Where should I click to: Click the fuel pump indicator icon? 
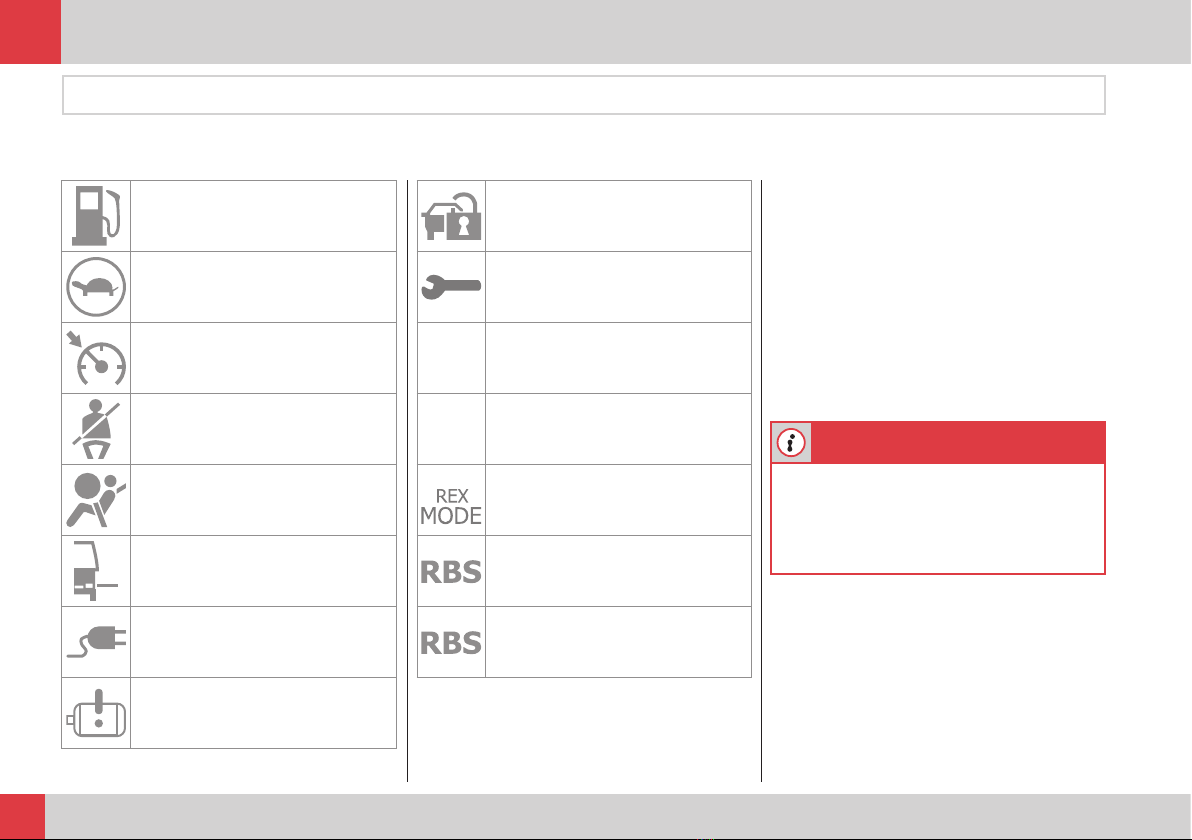(97, 216)
